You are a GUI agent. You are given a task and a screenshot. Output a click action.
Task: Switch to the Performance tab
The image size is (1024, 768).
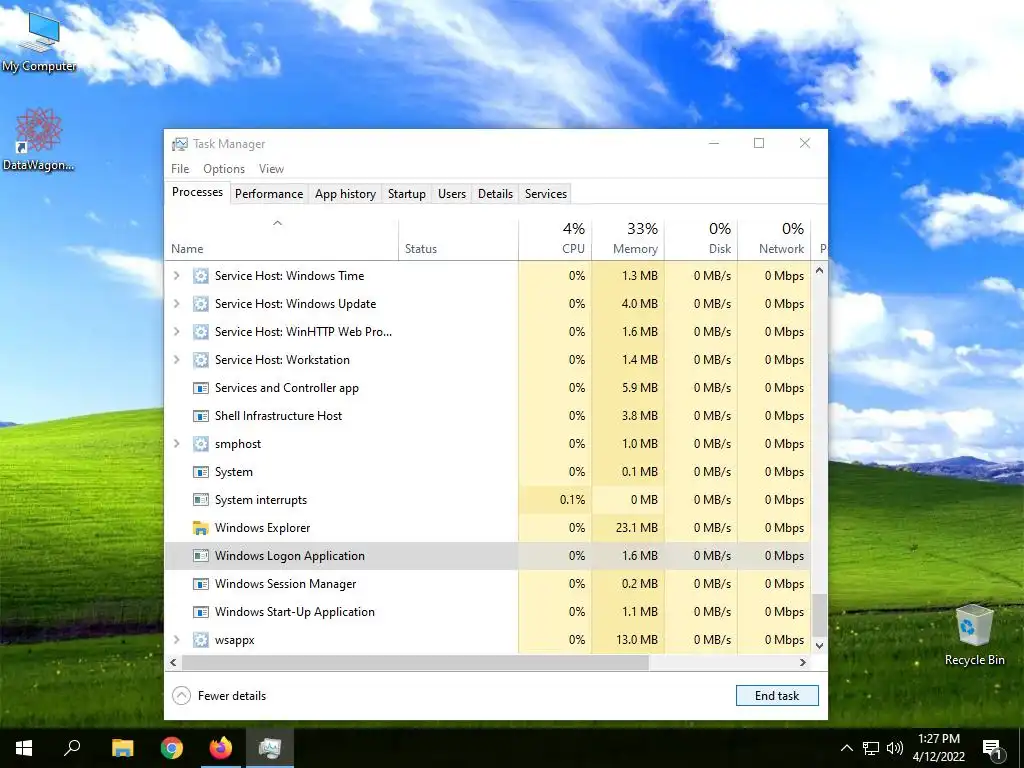coord(269,194)
